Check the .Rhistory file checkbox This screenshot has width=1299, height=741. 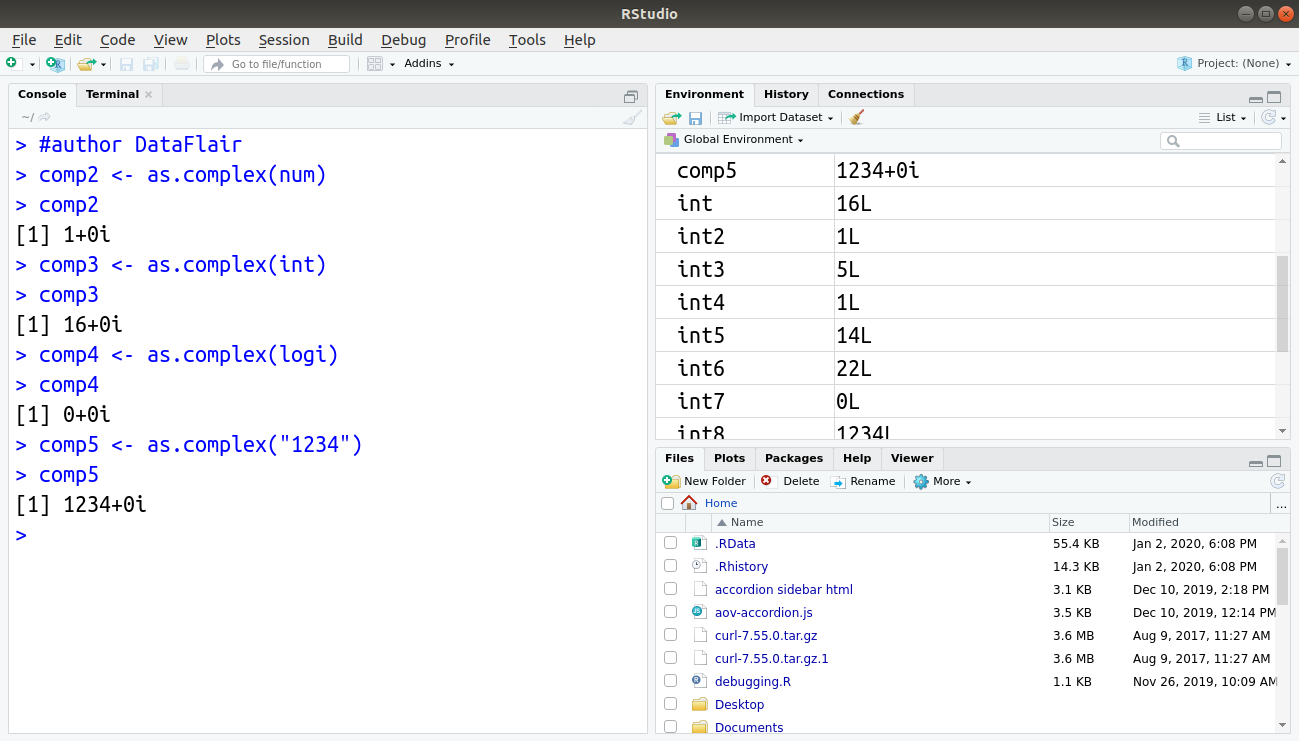(670, 566)
